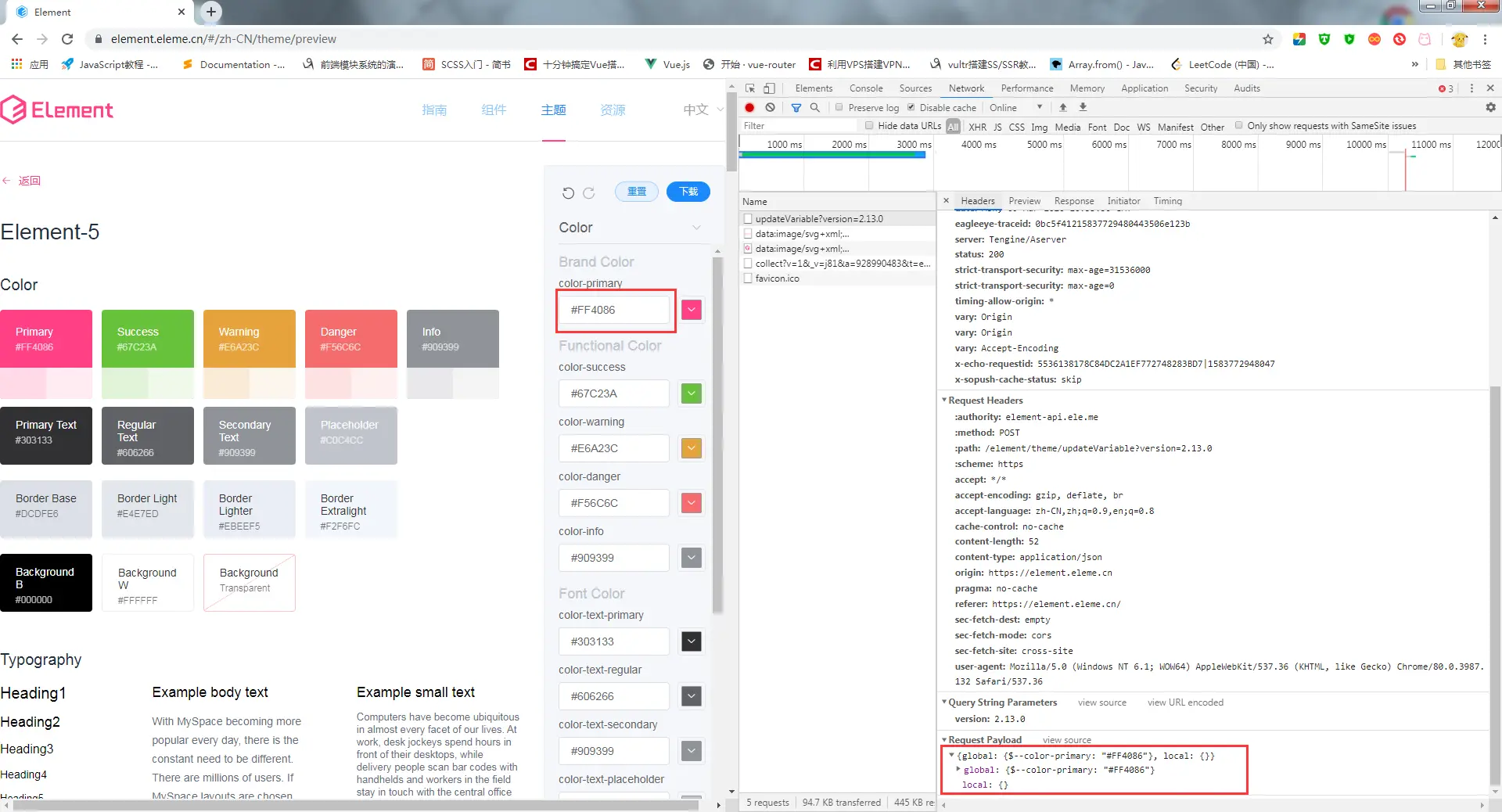The height and width of the screenshot is (812, 1502).
Task: Import a HAR file with the upload arrow
Action: click(1063, 108)
